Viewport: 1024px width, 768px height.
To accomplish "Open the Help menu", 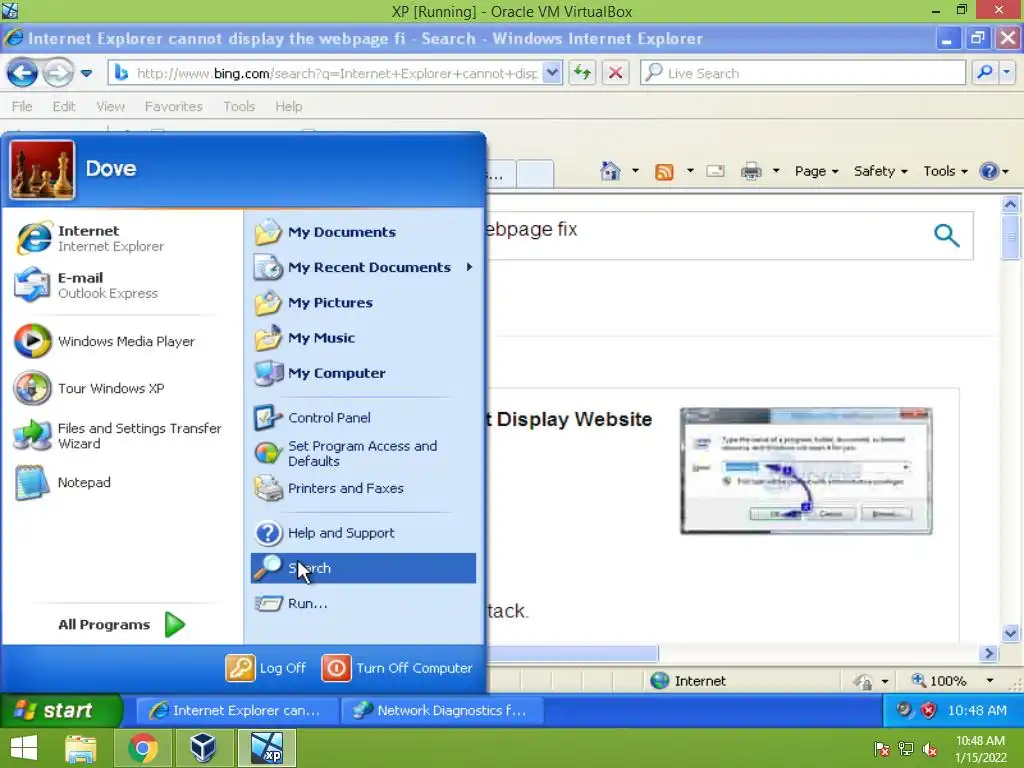I will click(289, 106).
